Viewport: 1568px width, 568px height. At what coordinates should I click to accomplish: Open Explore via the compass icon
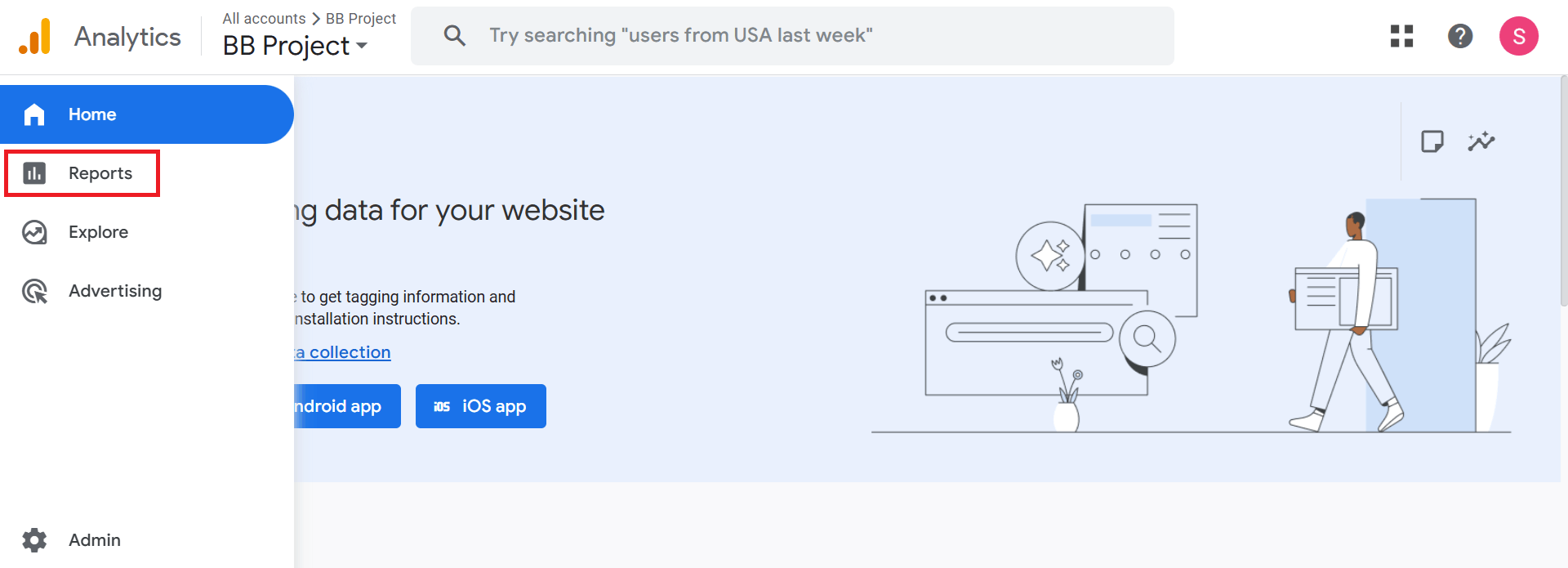coord(34,232)
